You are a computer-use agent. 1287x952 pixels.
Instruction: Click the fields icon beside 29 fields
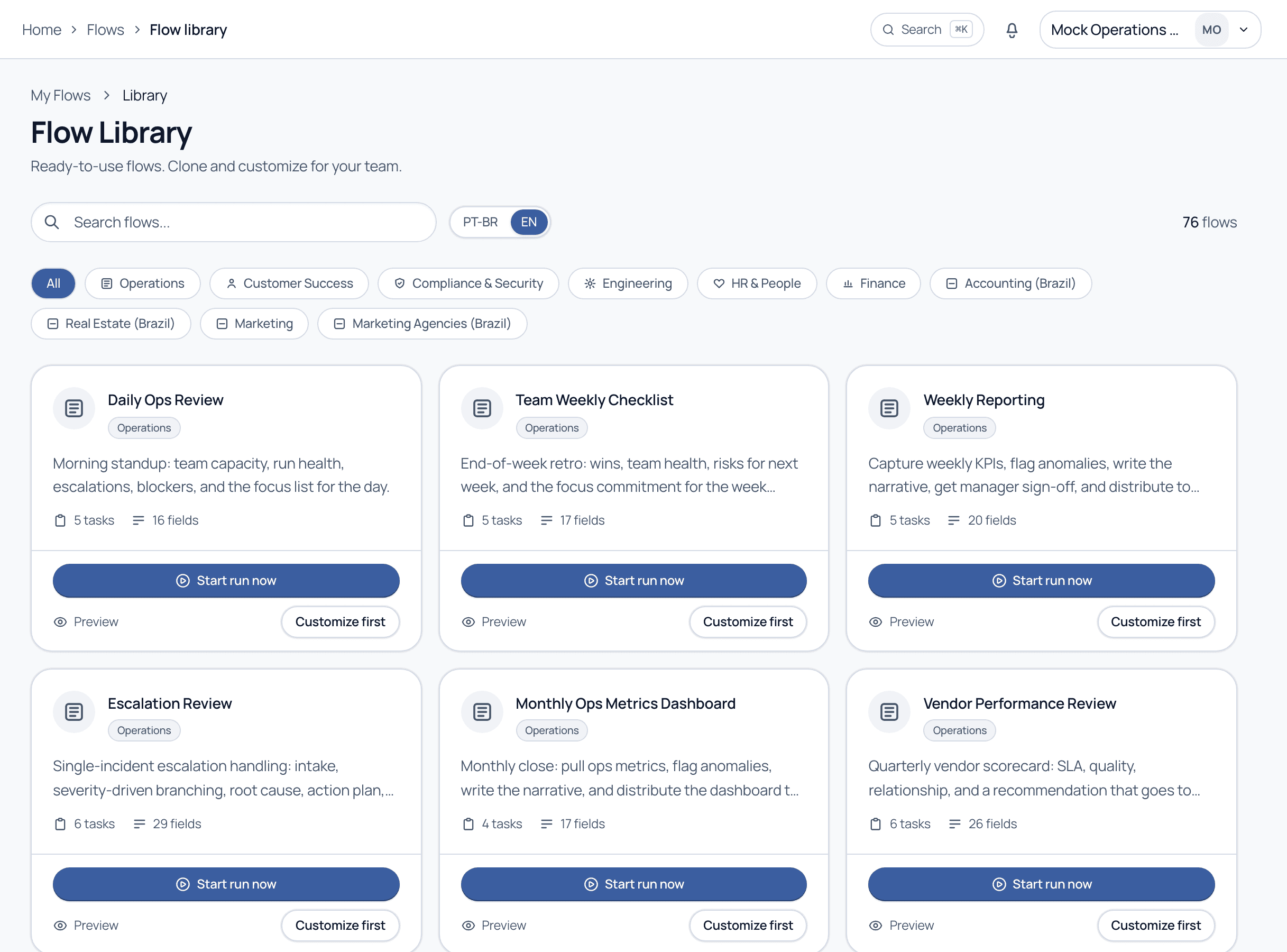[x=139, y=824]
